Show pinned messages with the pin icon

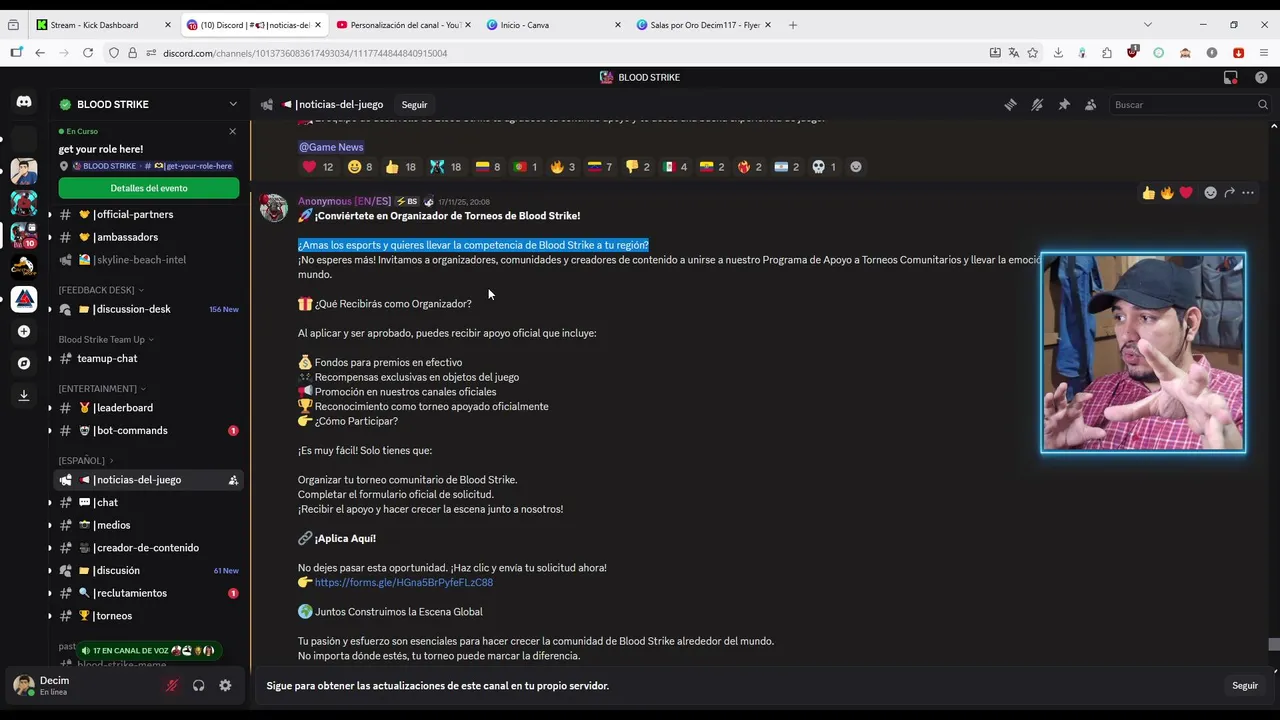[1064, 104]
